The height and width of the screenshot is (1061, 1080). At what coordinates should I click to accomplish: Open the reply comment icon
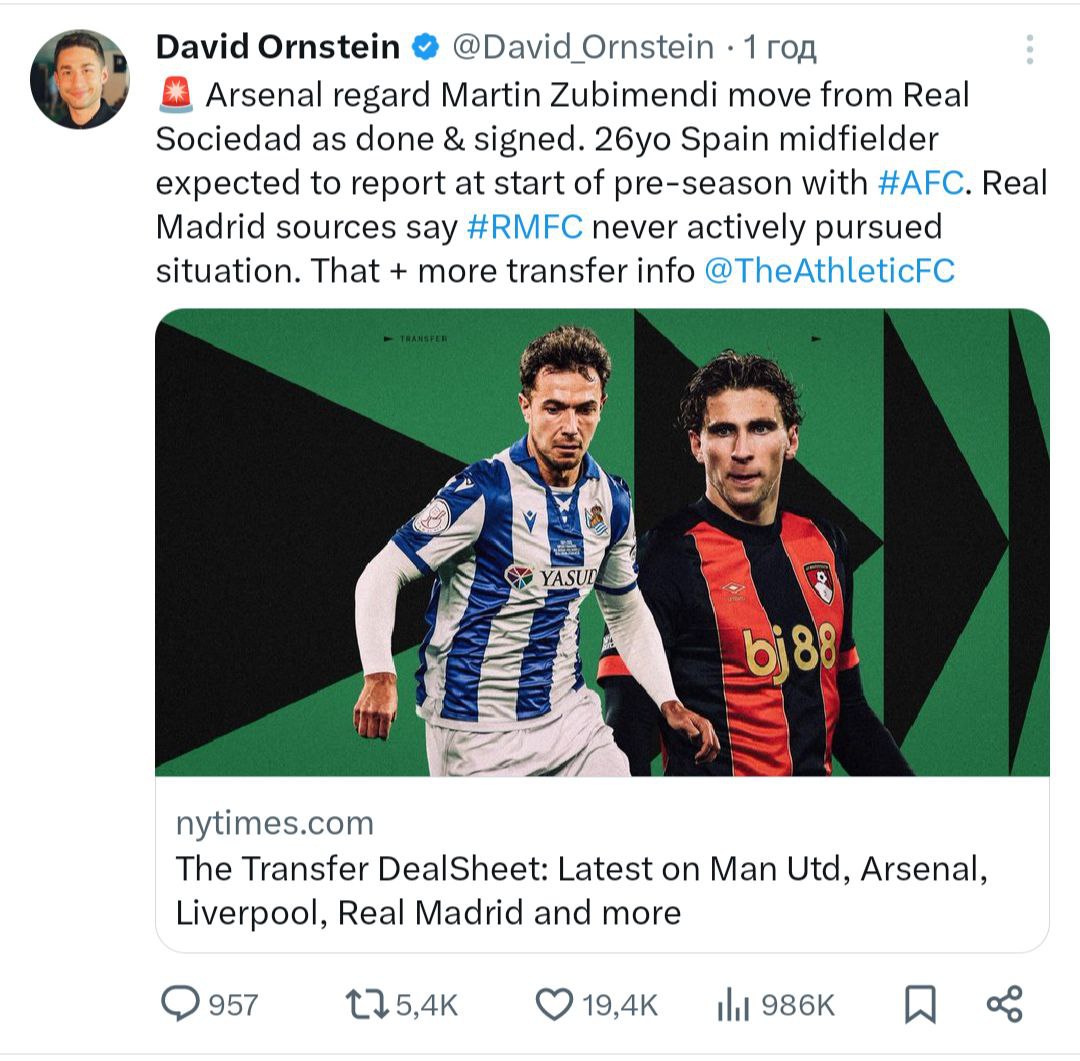click(181, 1004)
